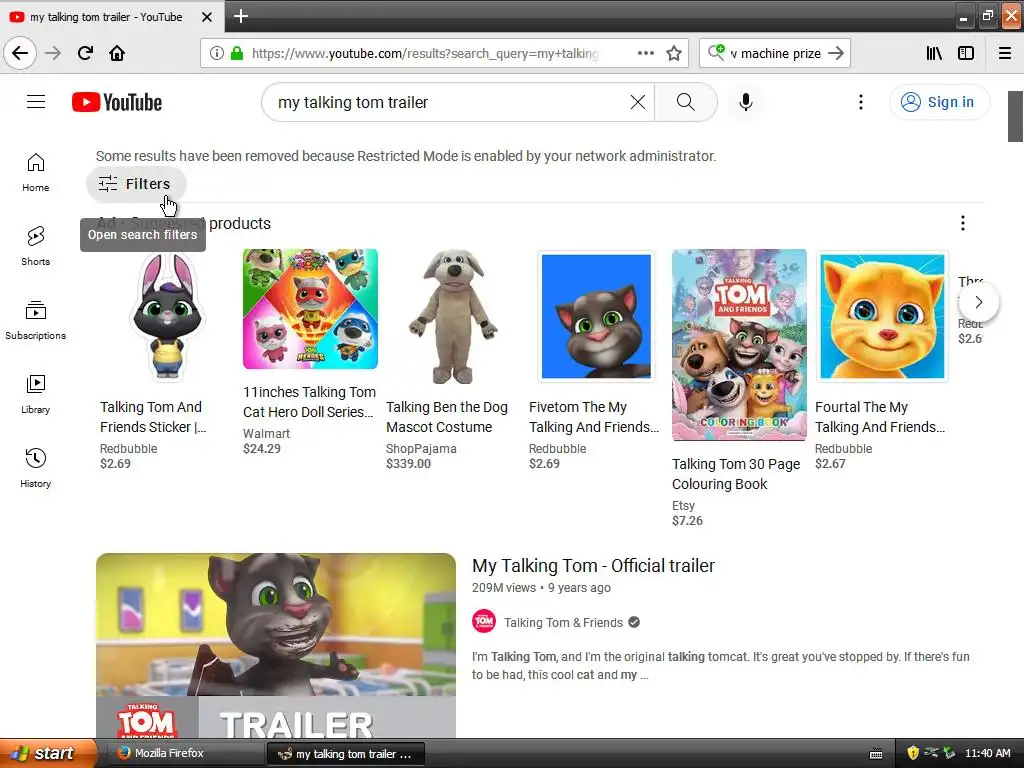Open the search Filters button

pyautogui.click(x=136, y=184)
